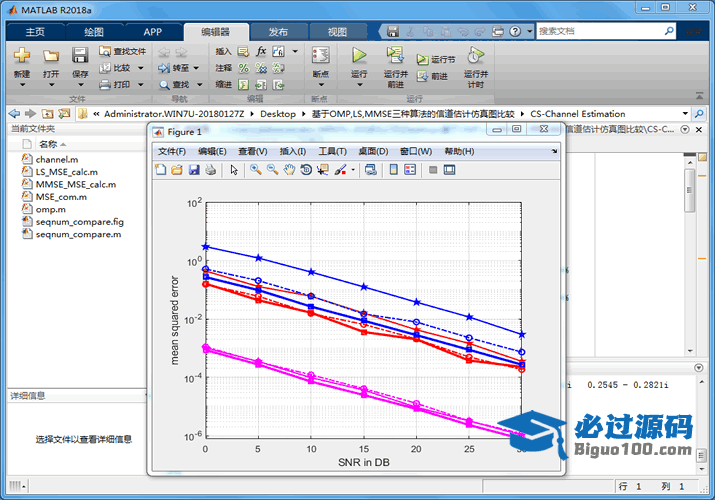Click the Find Files (查找文件) button
Image resolution: width=715 pixels, height=500 pixels.
[122, 51]
